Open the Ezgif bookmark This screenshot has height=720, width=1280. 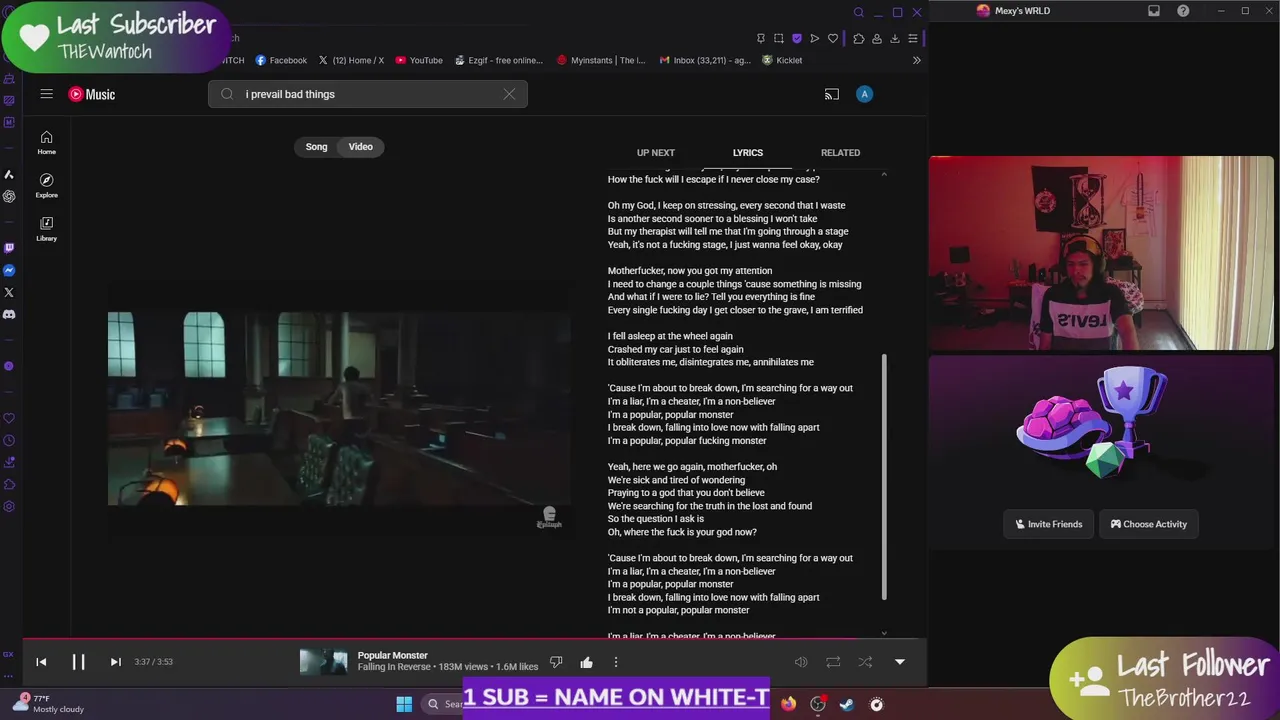pos(498,60)
